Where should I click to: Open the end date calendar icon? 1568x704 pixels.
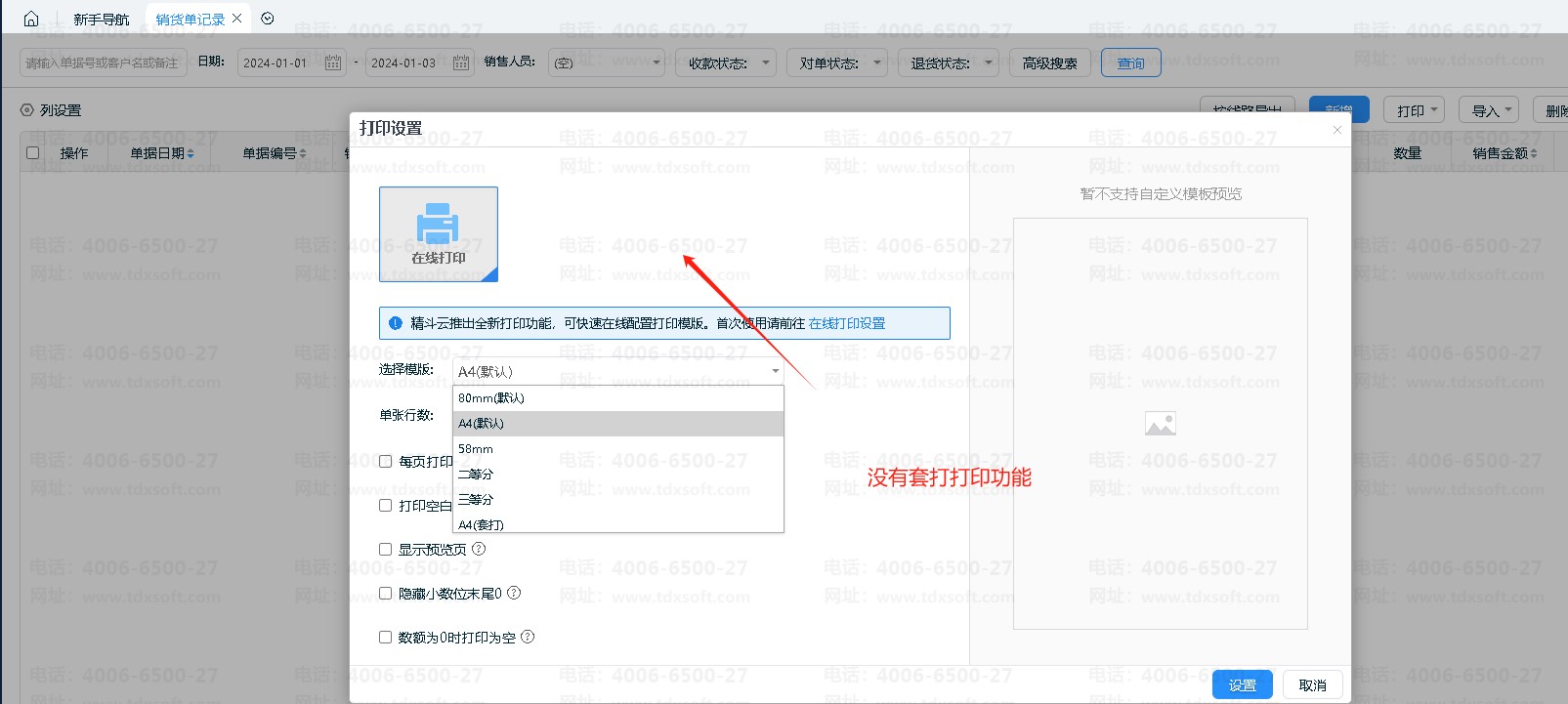point(460,62)
